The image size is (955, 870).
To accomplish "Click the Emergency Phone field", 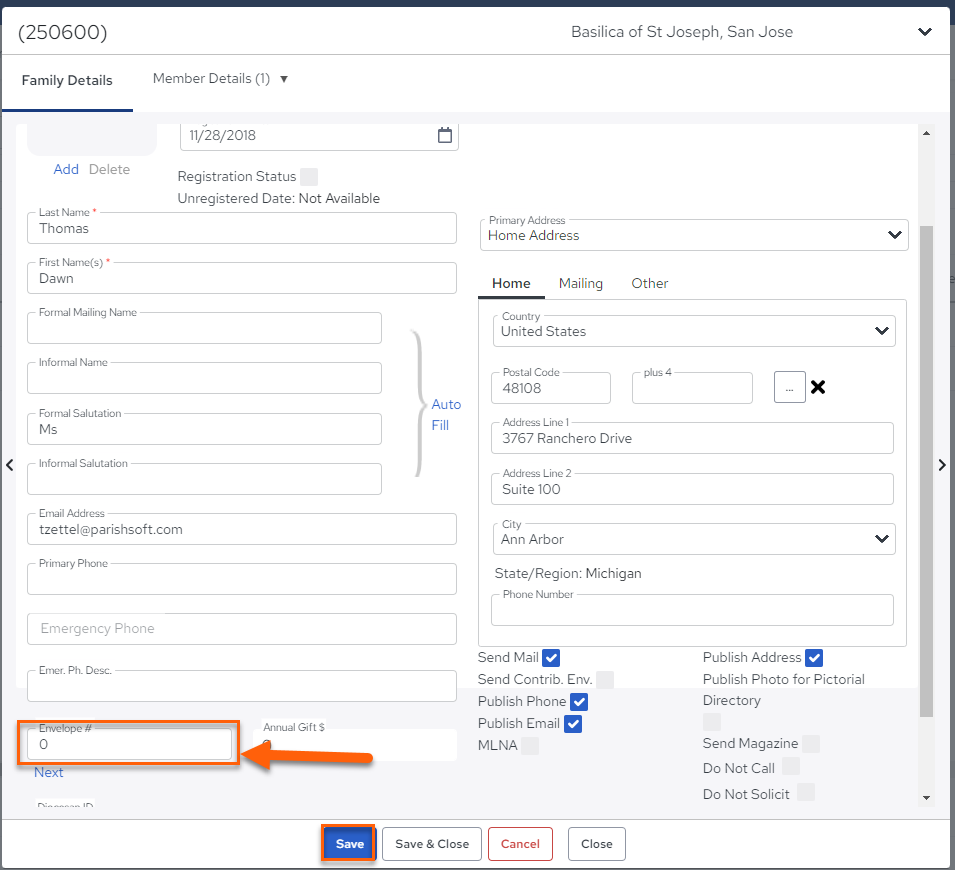I will point(242,629).
